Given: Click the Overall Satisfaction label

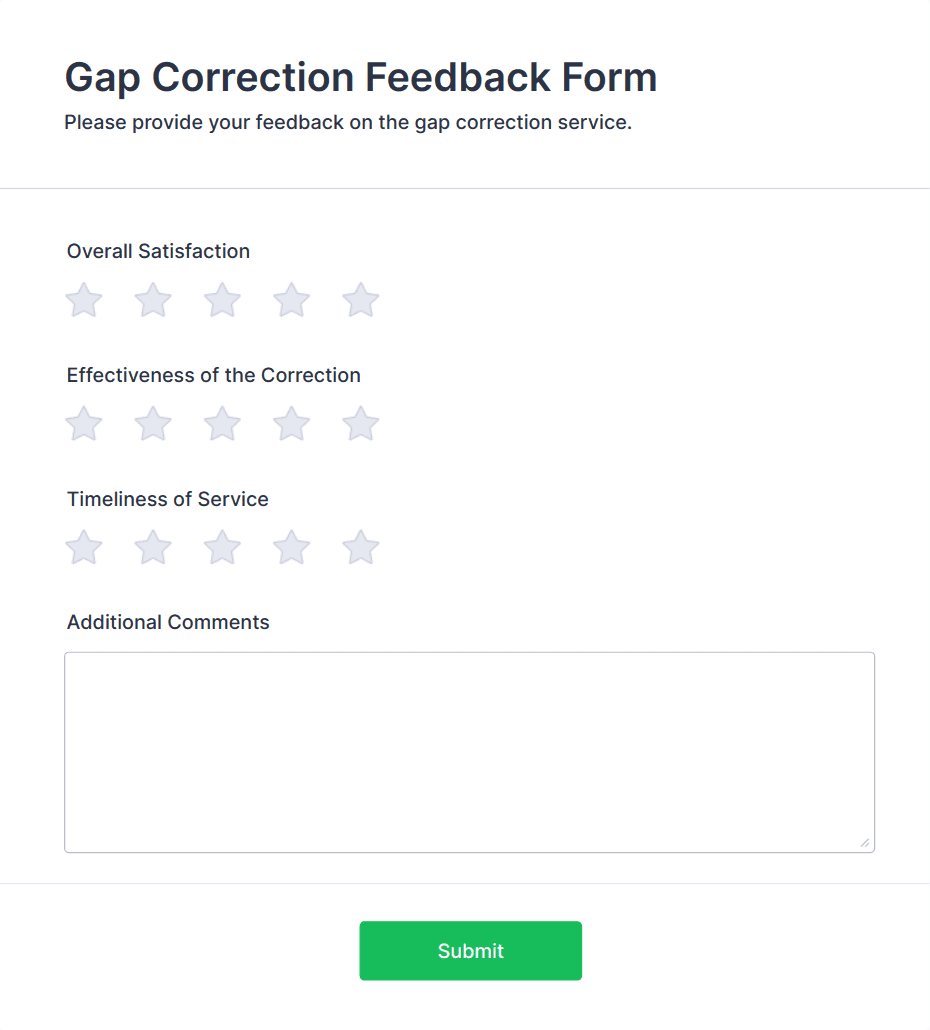Looking at the screenshot, I should 157,251.
